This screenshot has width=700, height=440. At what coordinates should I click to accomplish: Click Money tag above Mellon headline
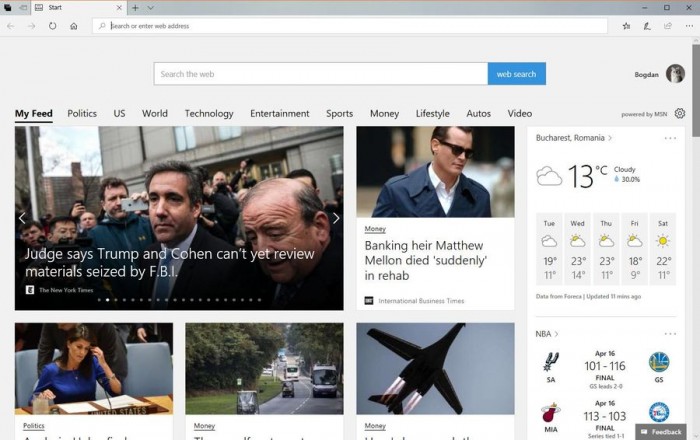(375, 229)
